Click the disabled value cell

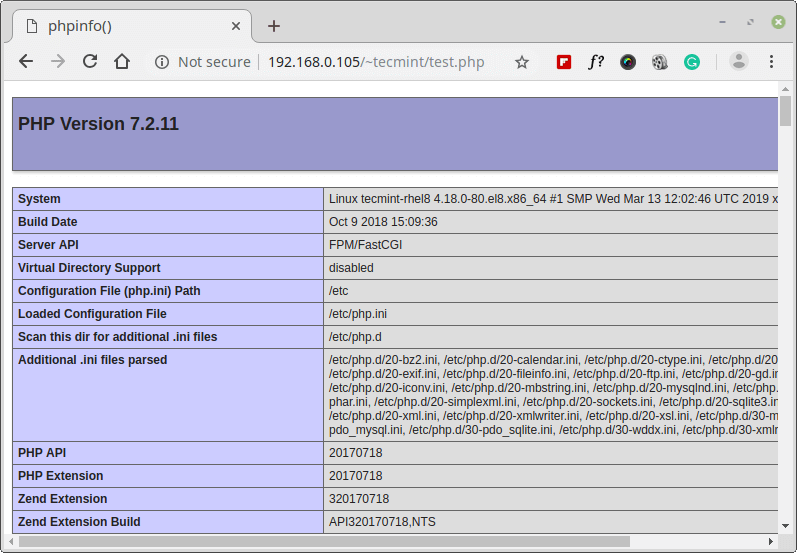550,268
